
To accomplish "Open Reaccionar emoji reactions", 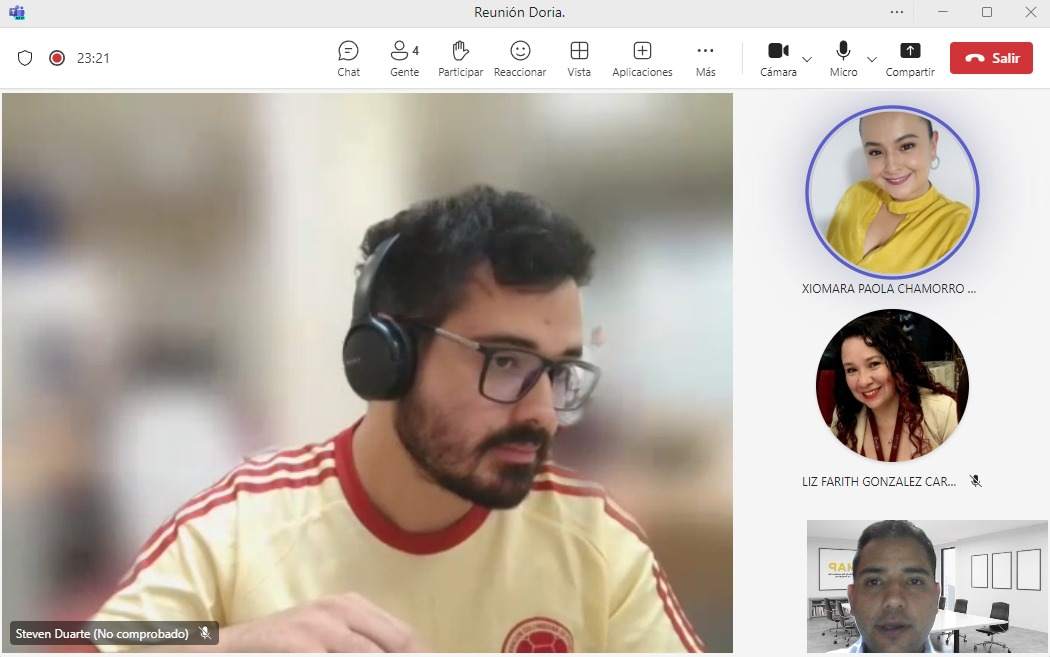I will tap(520, 58).
